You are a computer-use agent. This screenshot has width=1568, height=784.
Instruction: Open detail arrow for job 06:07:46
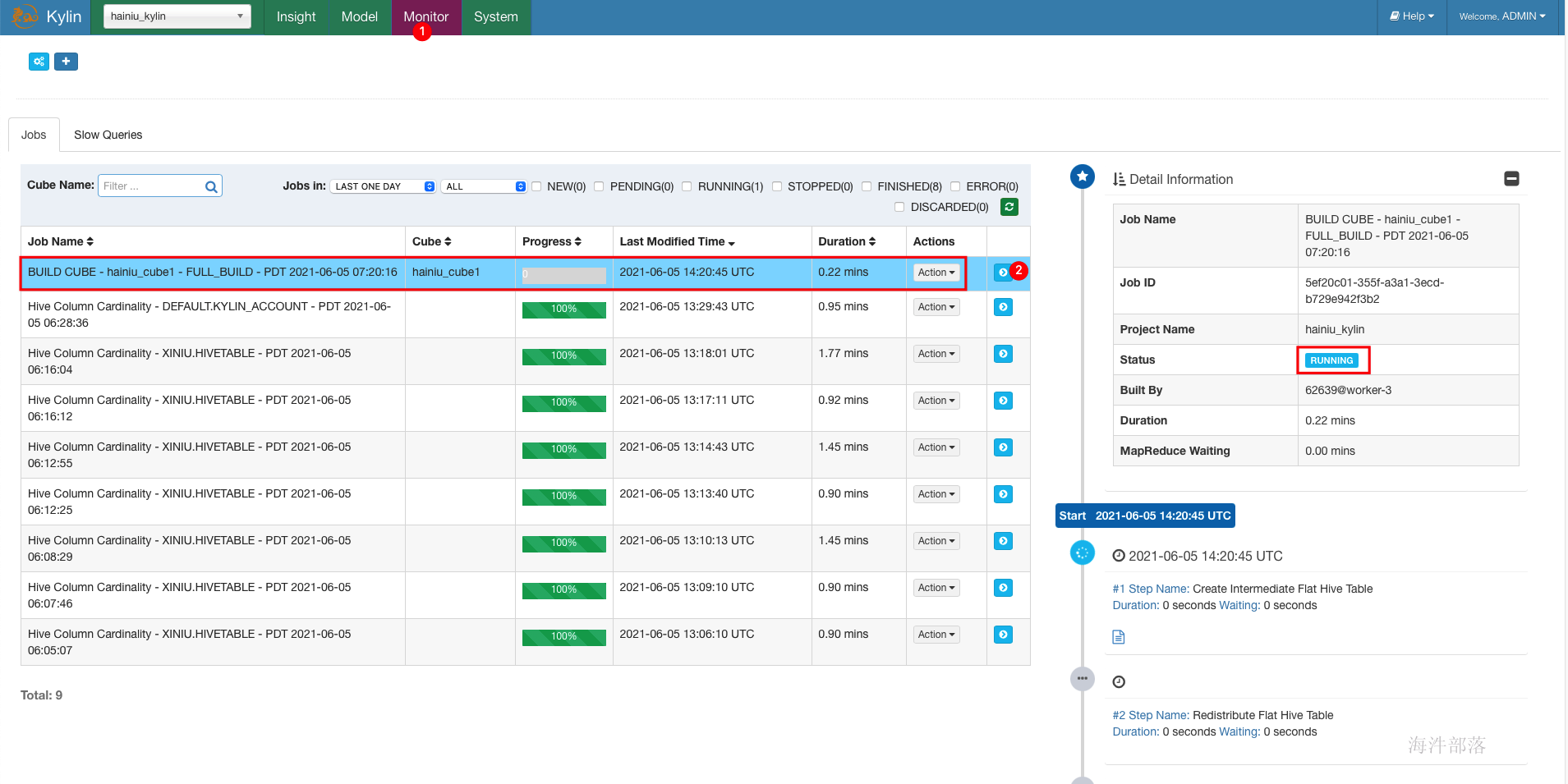click(1003, 588)
